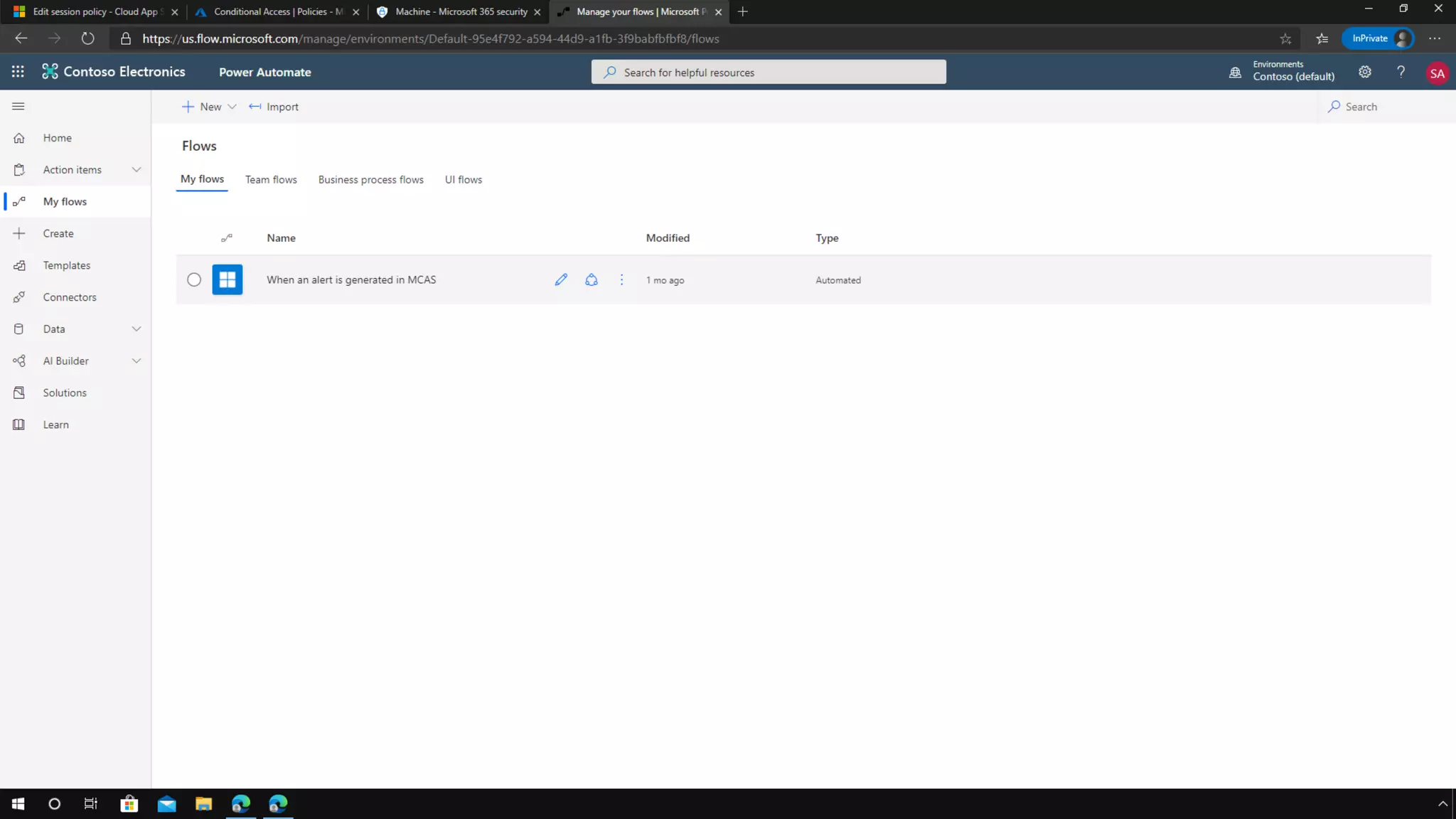Open Microsoft Store from taskbar
The height and width of the screenshot is (819, 1456).
(129, 804)
